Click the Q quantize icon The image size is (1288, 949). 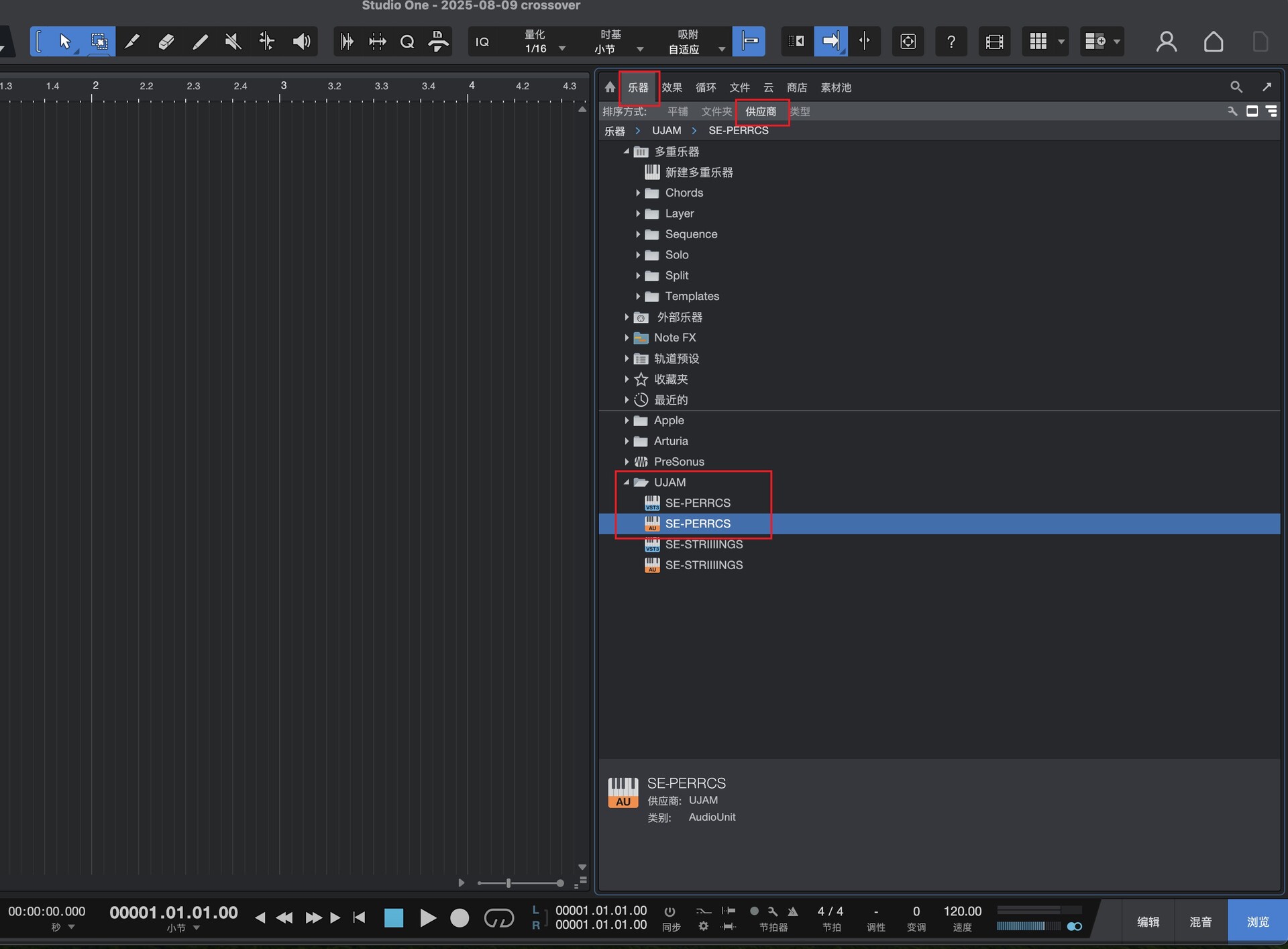coord(407,42)
